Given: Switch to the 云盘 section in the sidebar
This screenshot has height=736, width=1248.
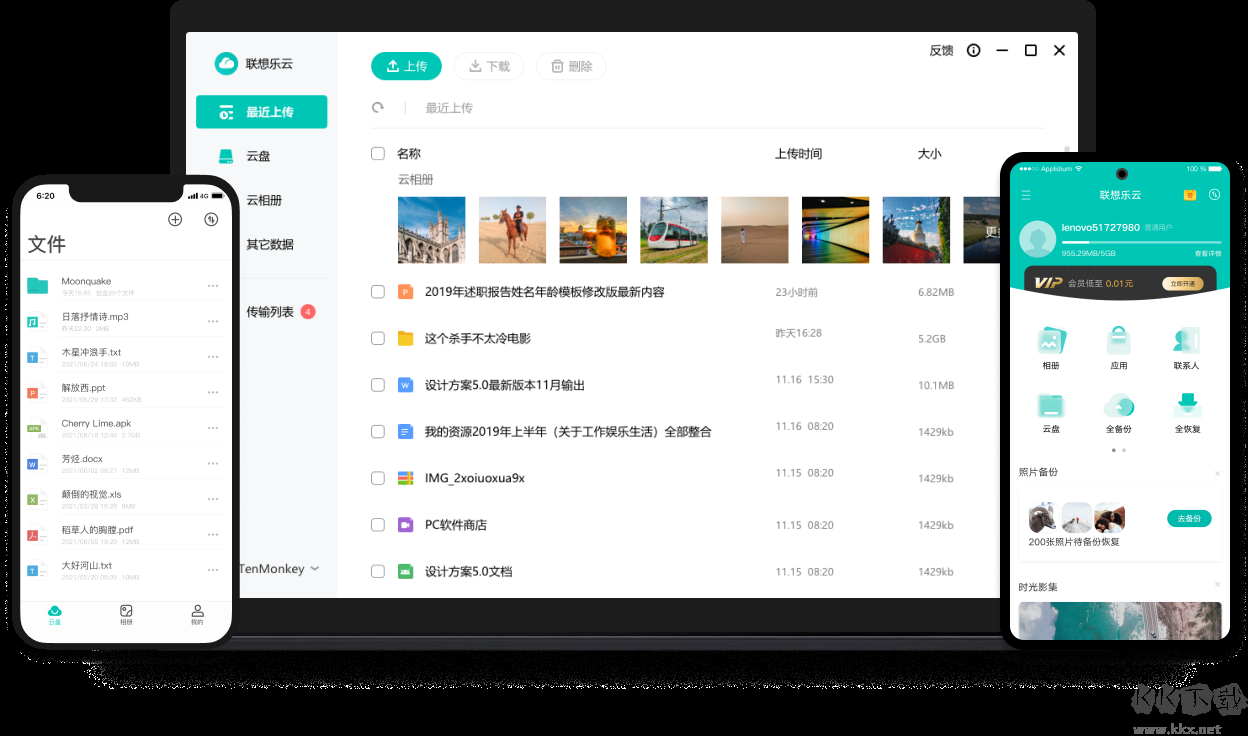Looking at the screenshot, I should click(x=258, y=155).
